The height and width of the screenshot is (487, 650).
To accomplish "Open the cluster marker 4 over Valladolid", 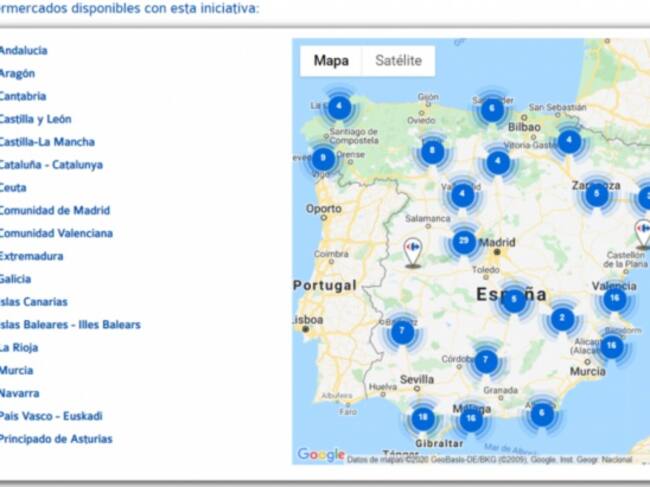I will [x=463, y=194].
